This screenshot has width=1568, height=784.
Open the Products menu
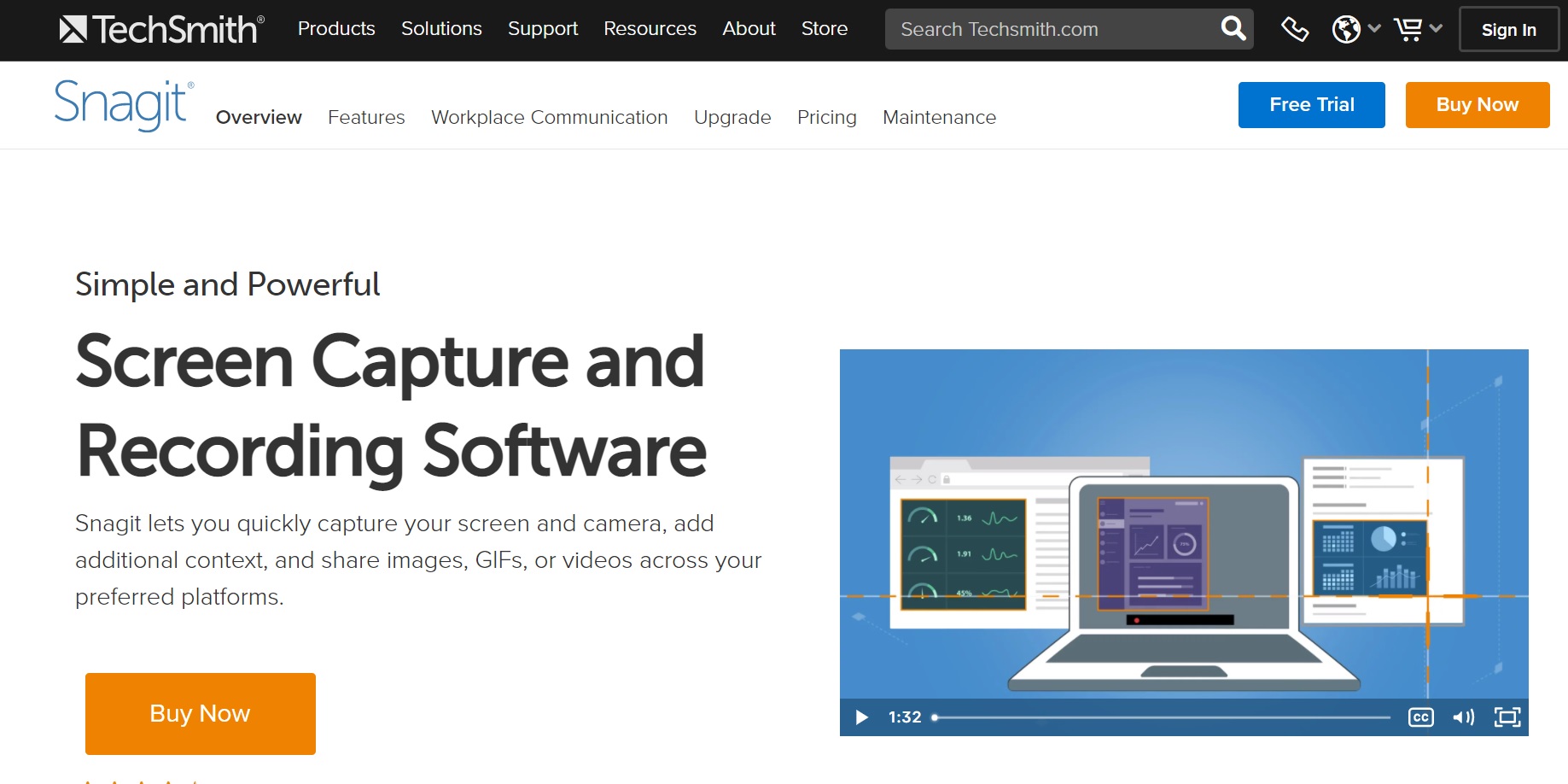pyautogui.click(x=336, y=29)
